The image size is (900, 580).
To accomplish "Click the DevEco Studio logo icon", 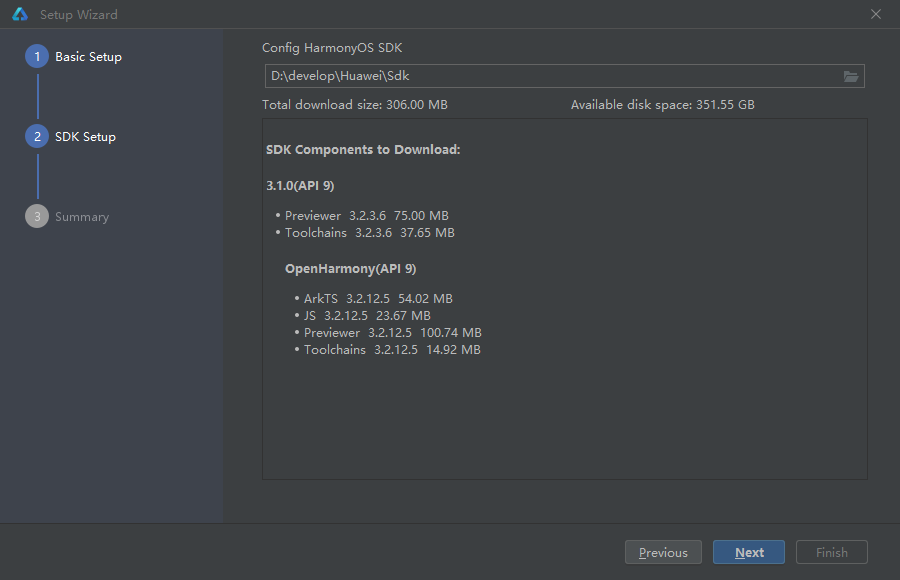I will pyautogui.click(x=20, y=14).
